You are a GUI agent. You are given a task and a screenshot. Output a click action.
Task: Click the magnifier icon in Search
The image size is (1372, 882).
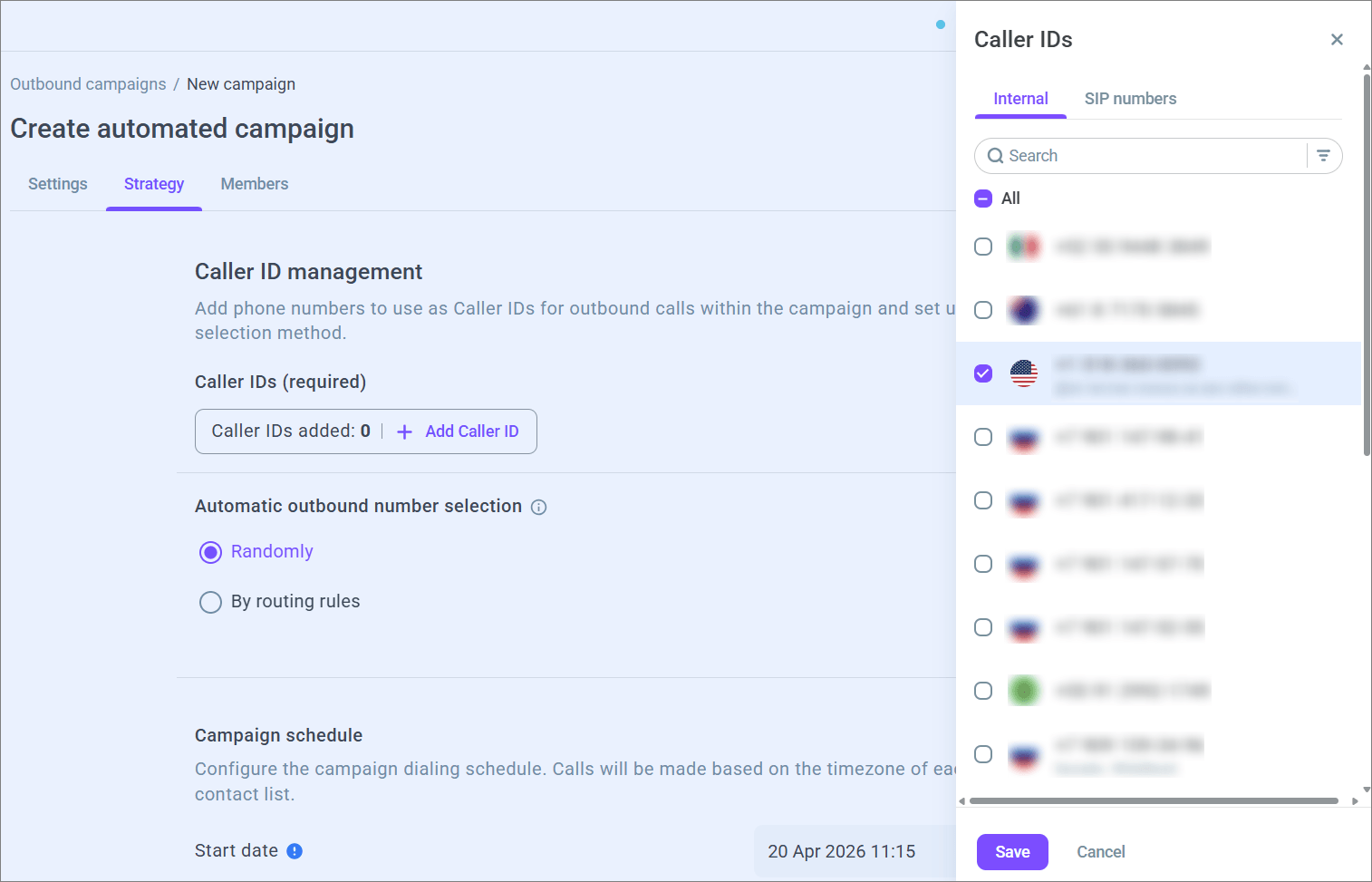pyautogui.click(x=995, y=156)
